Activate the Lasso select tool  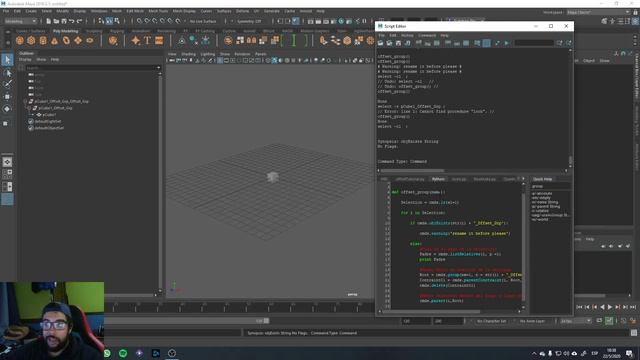pyautogui.click(x=7, y=73)
